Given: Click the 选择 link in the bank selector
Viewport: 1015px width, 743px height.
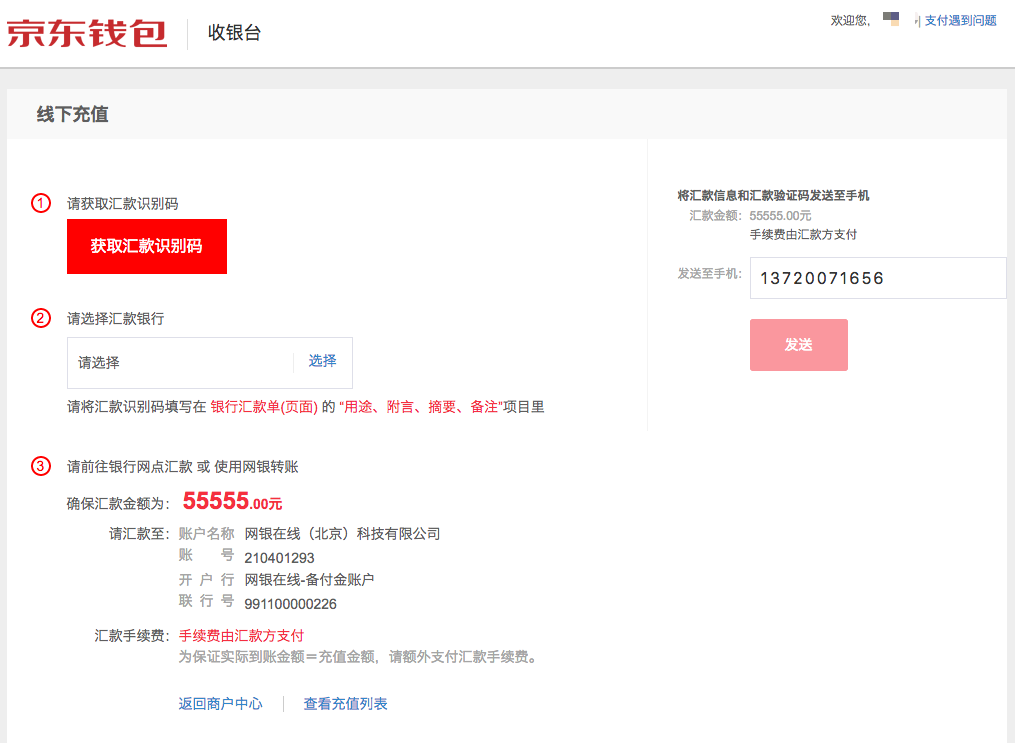Looking at the screenshot, I should coord(322,361).
